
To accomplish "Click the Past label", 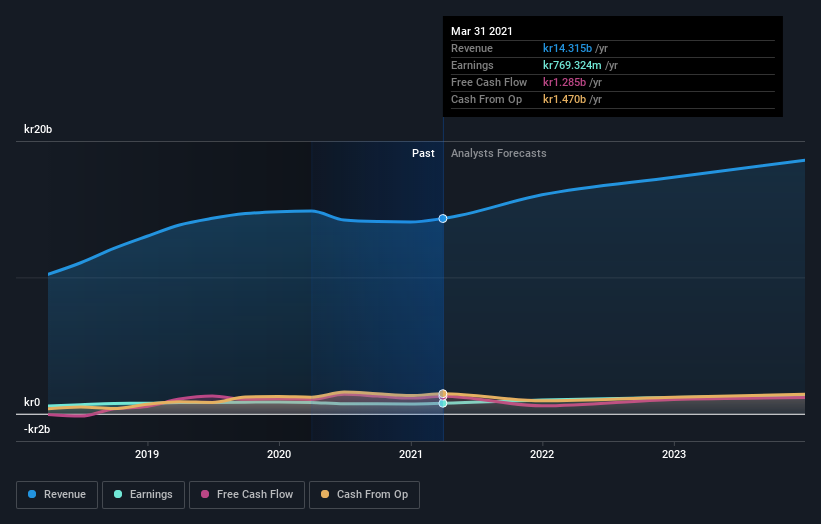I will click(x=423, y=153).
